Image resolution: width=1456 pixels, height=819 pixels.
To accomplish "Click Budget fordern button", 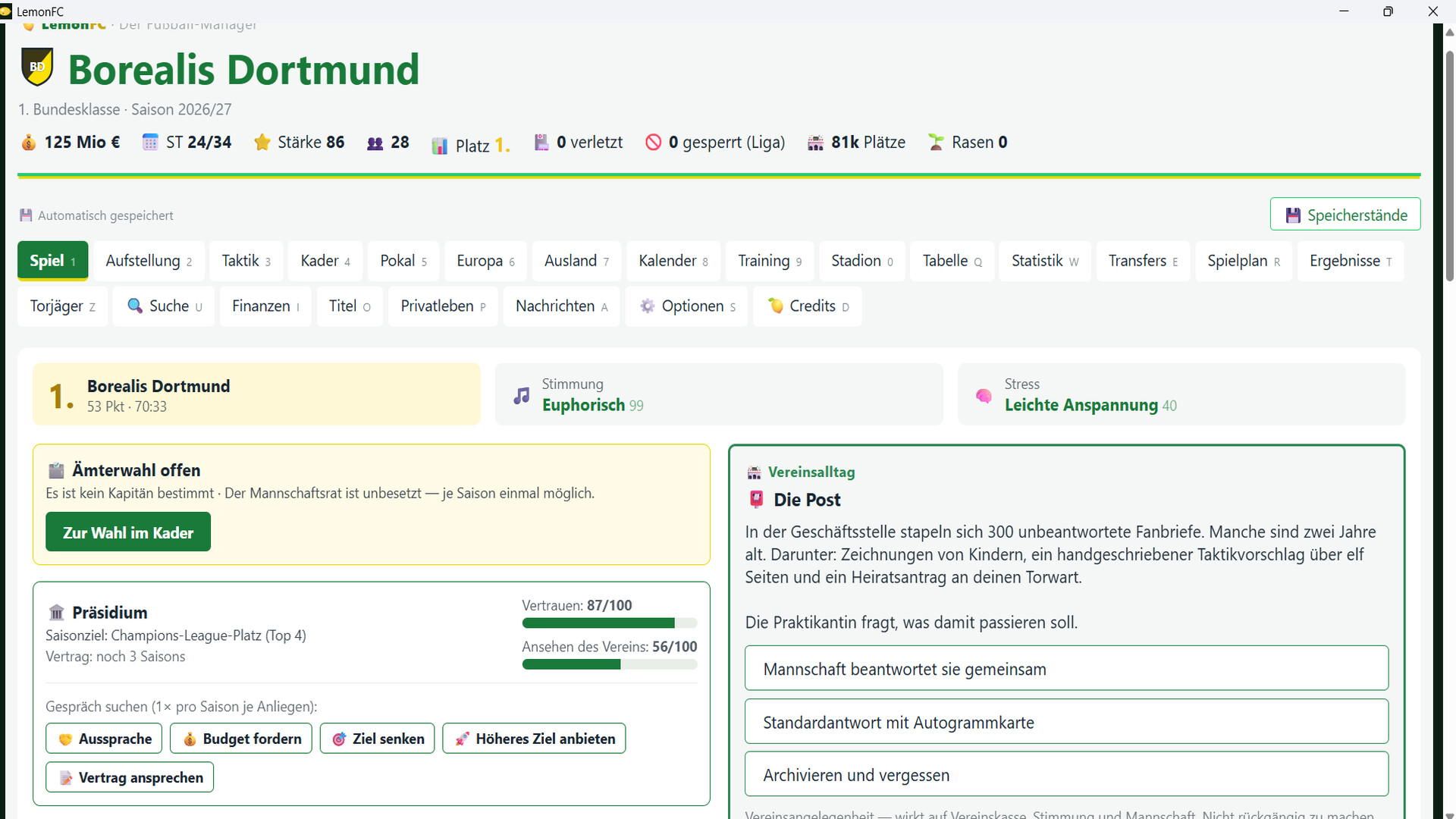I will [241, 739].
